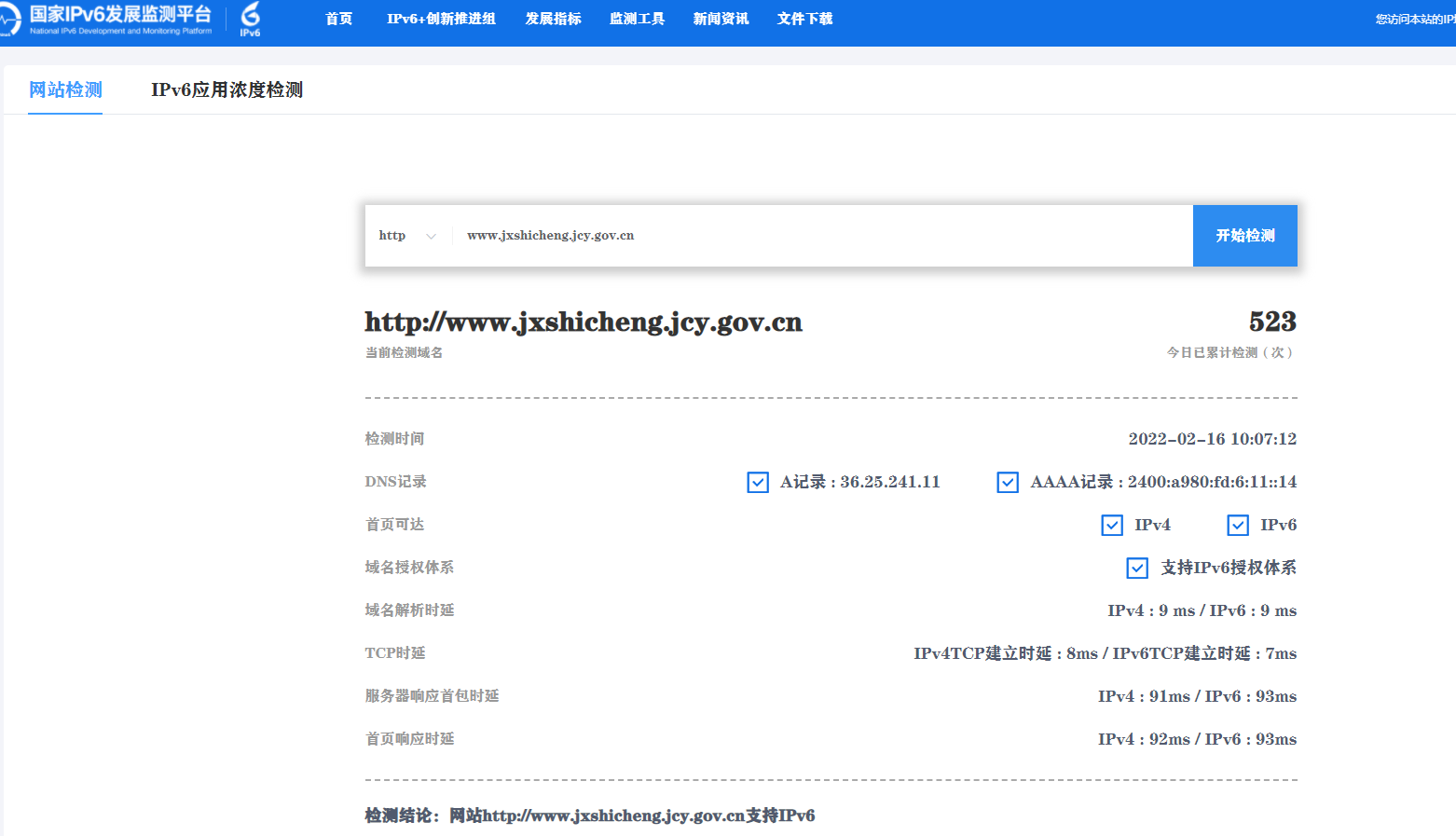The height and width of the screenshot is (836, 1456).
Task: Toggle the A记录 checkbox
Action: click(x=758, y=482)
